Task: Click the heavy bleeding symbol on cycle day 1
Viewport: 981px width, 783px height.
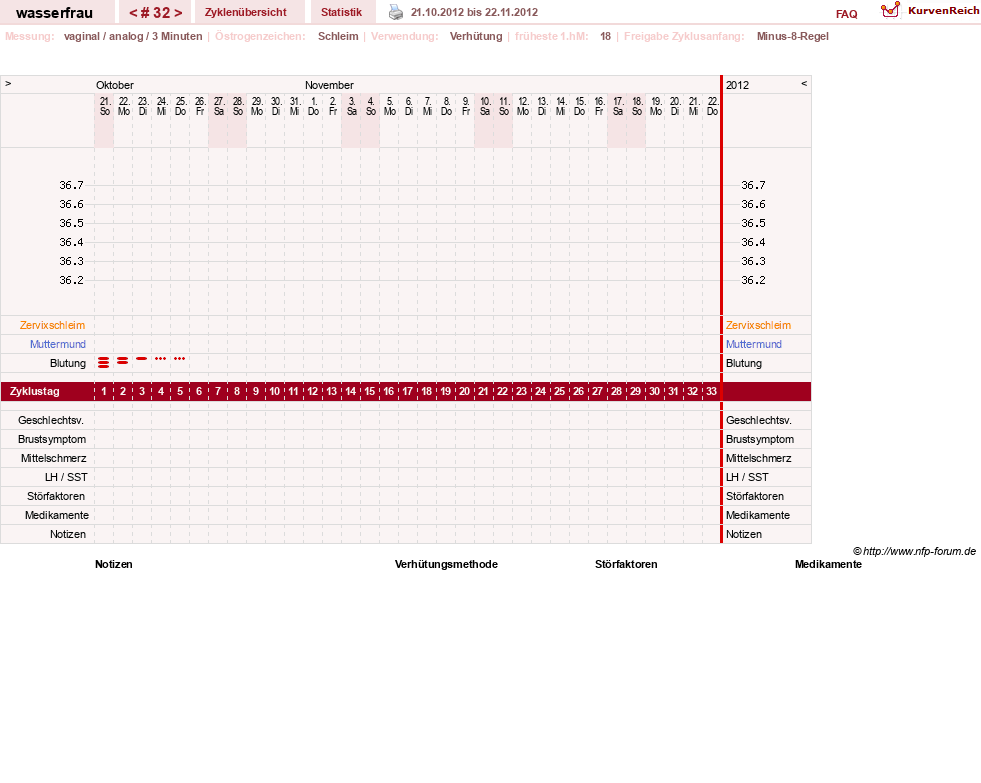Action: (x=104, y=362)
